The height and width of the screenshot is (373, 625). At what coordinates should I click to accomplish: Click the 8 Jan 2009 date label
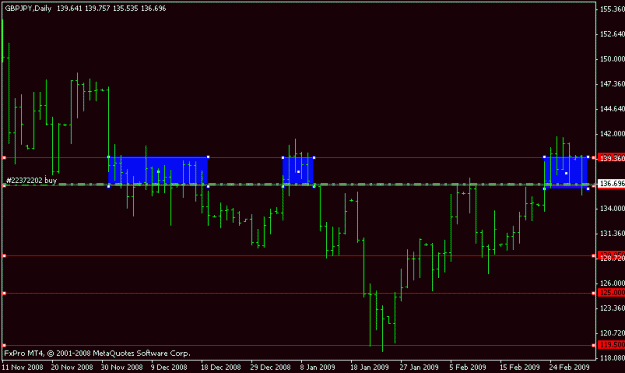tap(318, 367)
